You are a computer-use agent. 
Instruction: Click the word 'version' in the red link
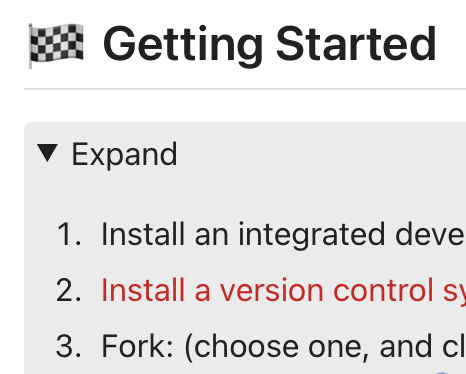pyautogui.click(x=271, y=290)
